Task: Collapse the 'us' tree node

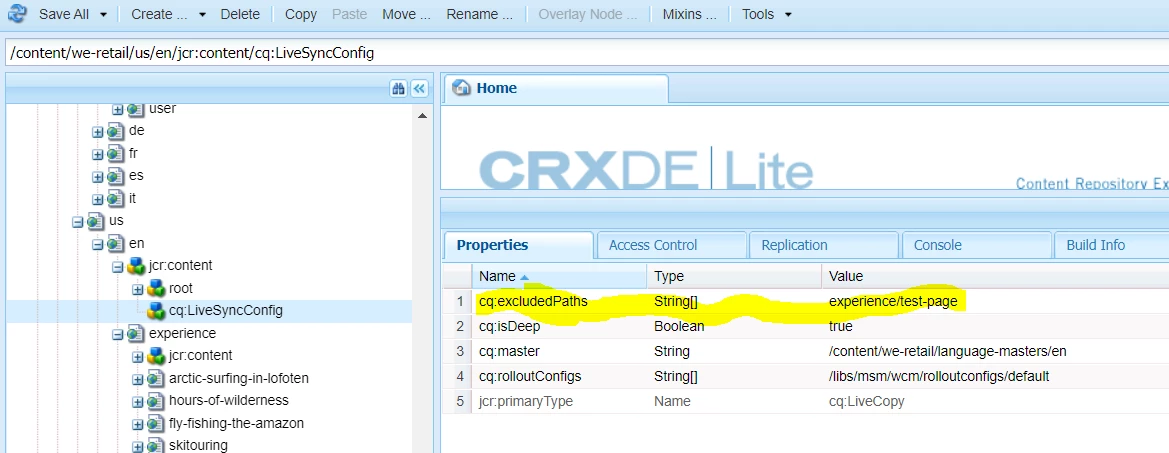Action: tap(78, 222)
